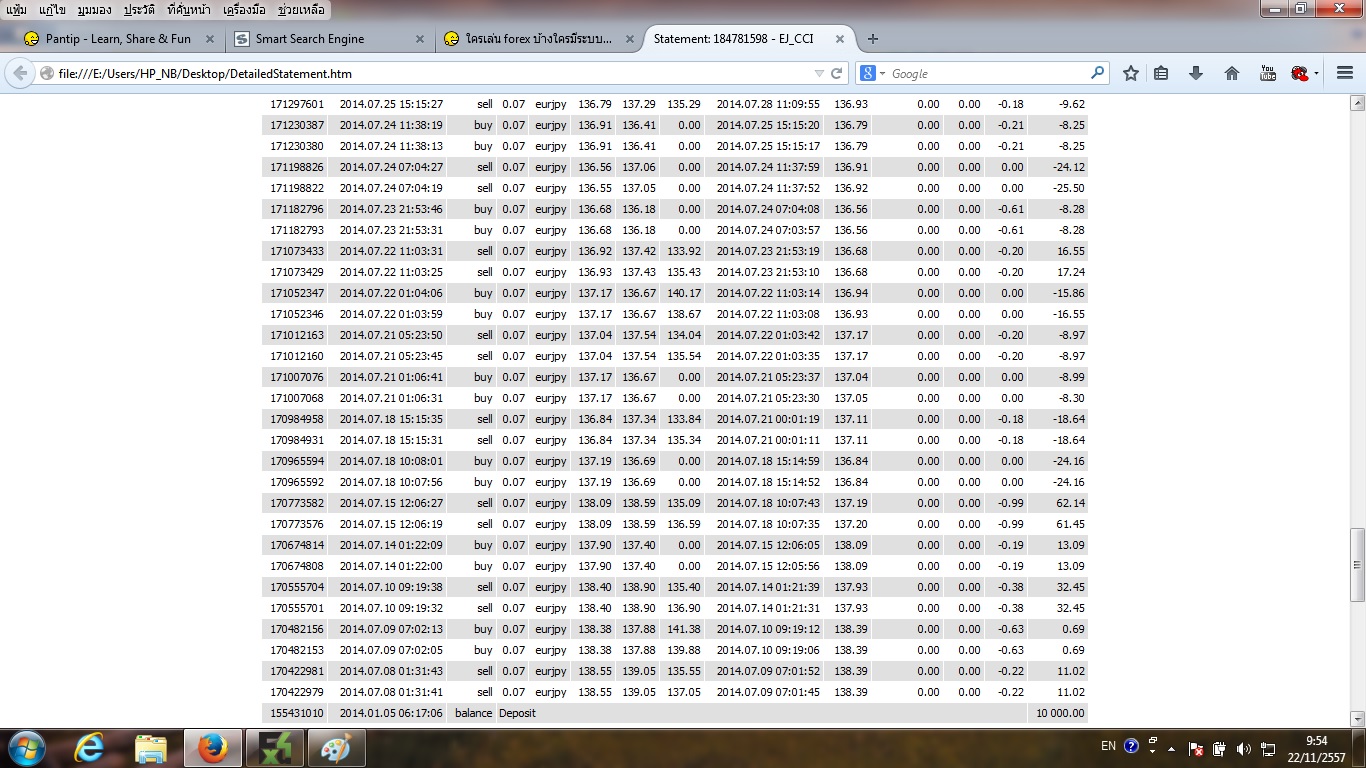The height and width of the screenshot is (768, 1366).
Task: Open the เครื่องมือ (Tools) menu
Action: (244, 10)
